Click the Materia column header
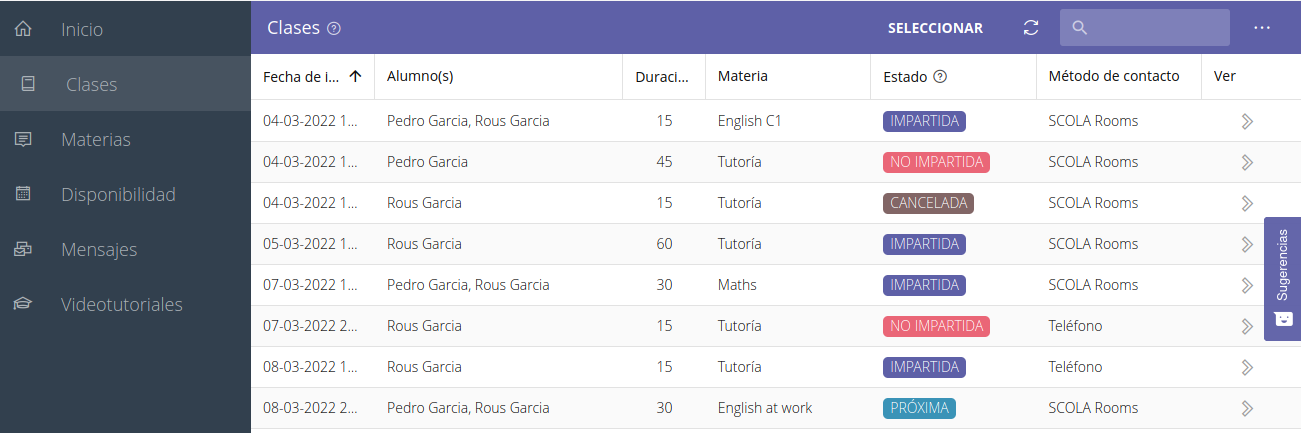This screenshot has width=1301, height=433. click(743, 76)
